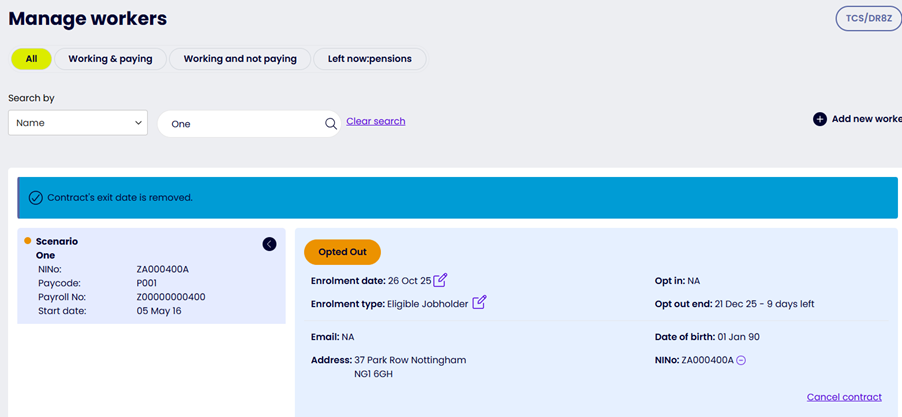Viewport: 902px width, 417px height.
Task: Click the search magnifier icon
Action: coord(331,124)
